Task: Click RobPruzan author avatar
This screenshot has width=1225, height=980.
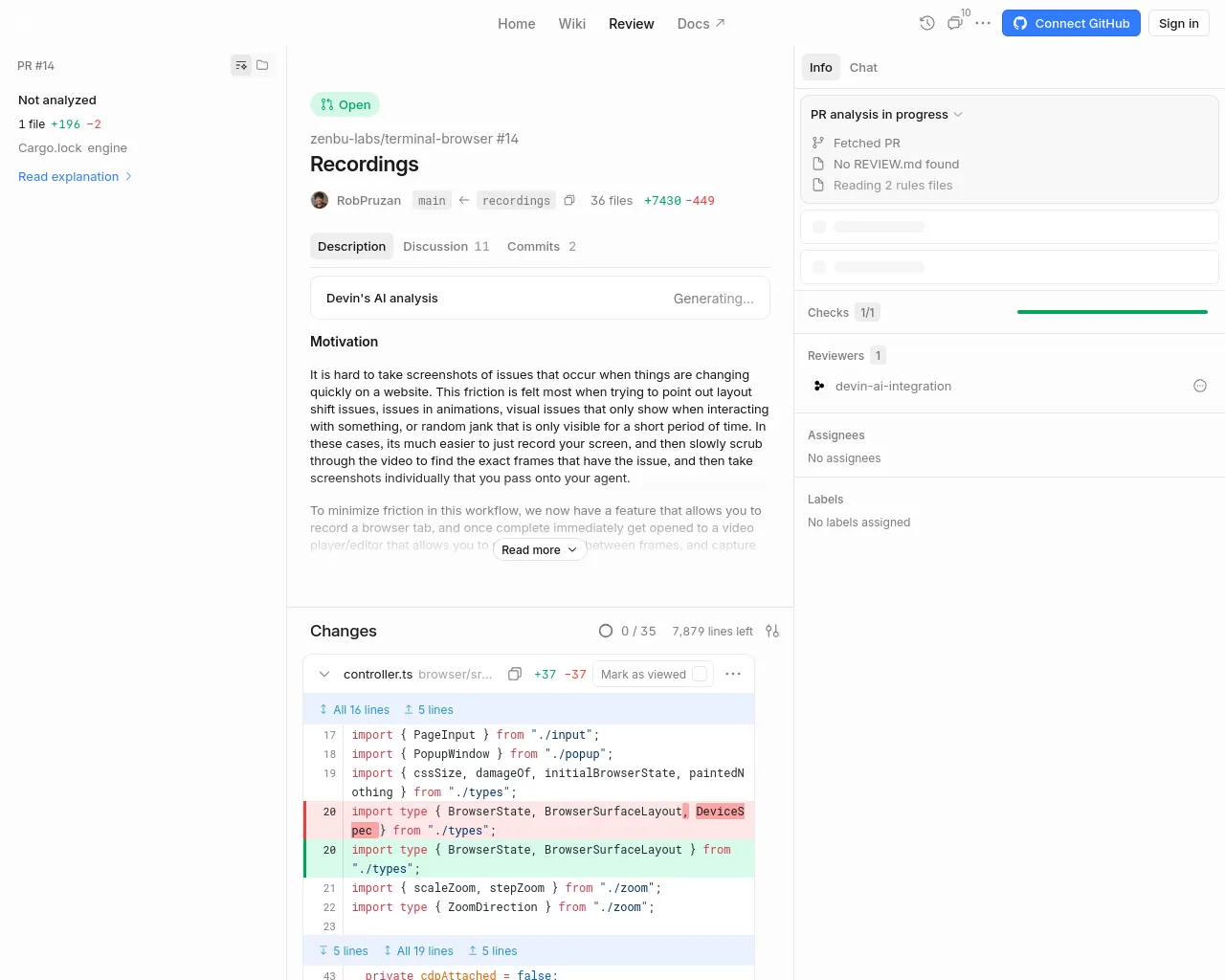Action: pyautogui.click(x=320, y=200)
